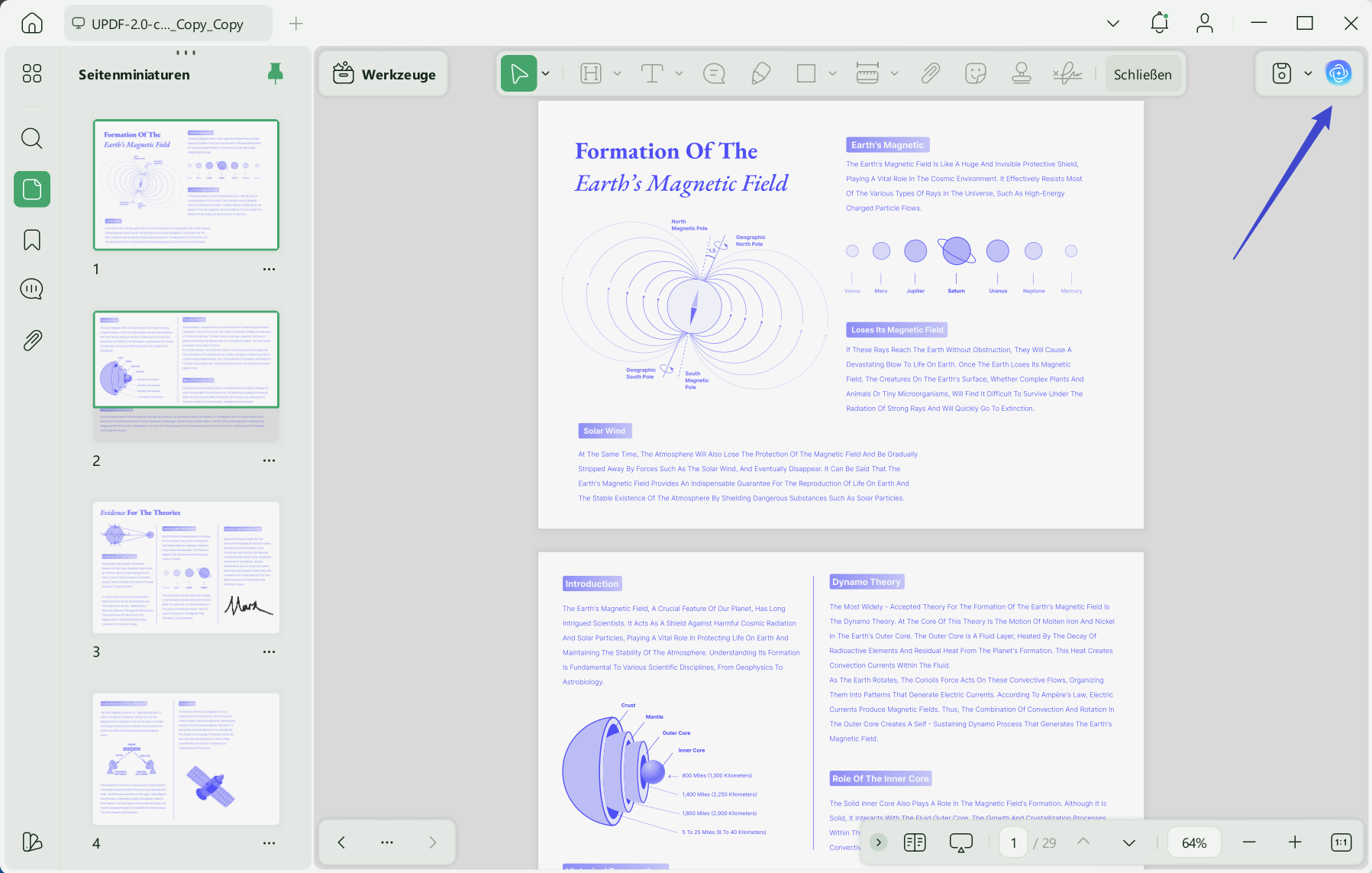Open the UPDF AI assistant icon
The width and height of the screenshot is (1372, 873).
tap(1338, 73)
